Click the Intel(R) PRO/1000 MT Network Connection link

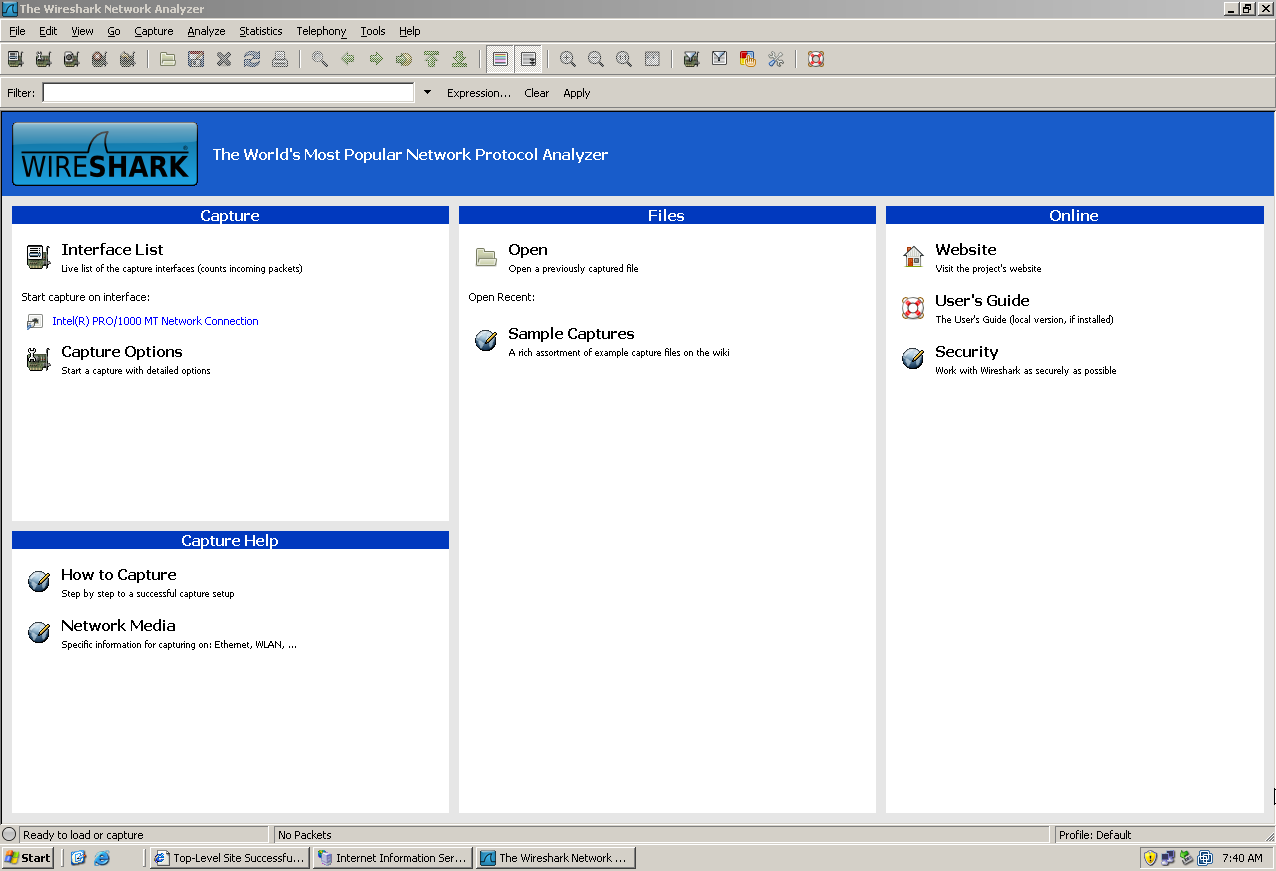pos(155,321)
